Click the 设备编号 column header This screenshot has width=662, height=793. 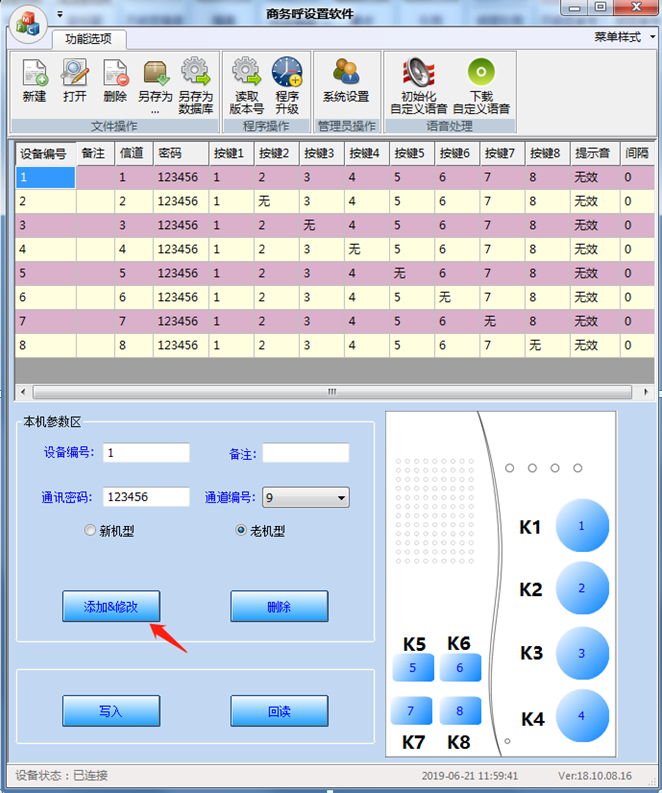(44, 154)
